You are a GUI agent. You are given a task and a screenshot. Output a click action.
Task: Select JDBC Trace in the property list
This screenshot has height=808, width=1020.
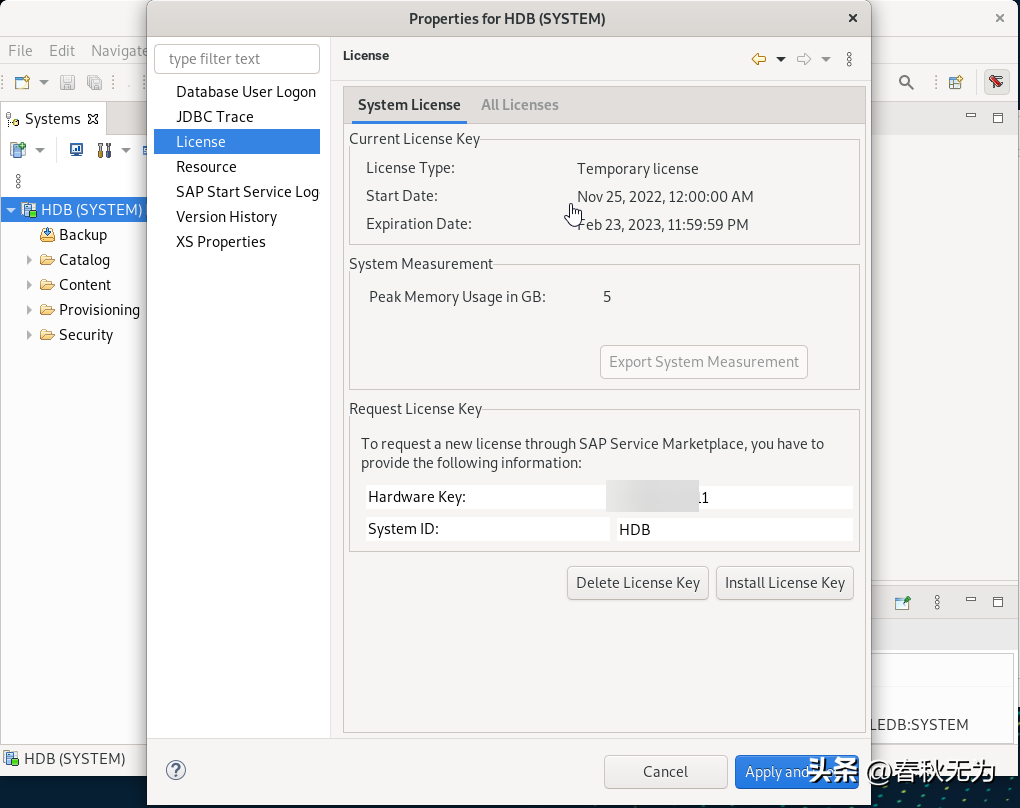(214, 117)
